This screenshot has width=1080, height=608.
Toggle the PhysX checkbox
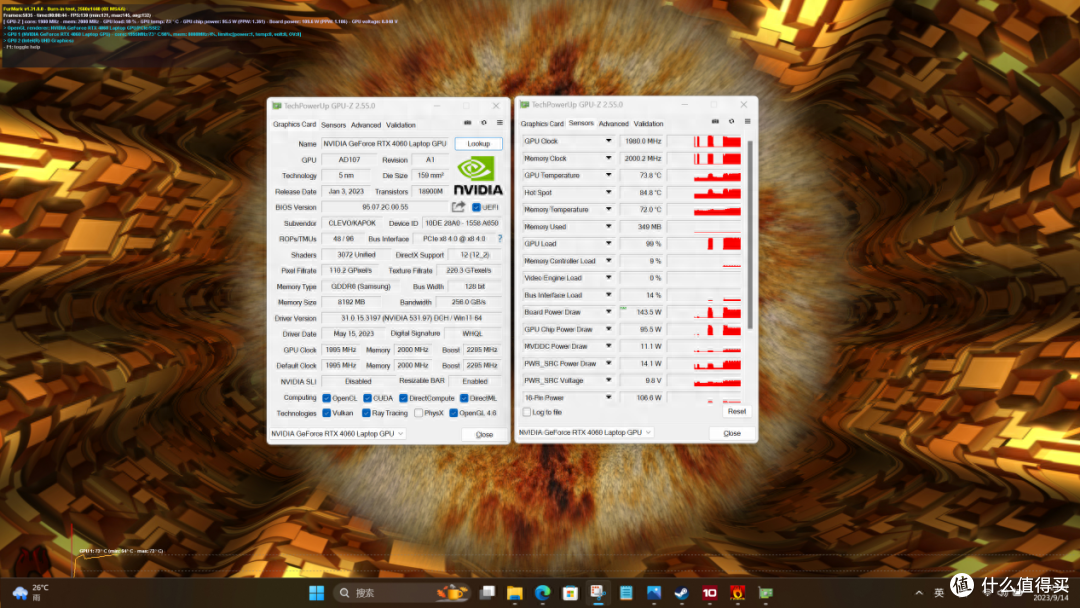418,413
